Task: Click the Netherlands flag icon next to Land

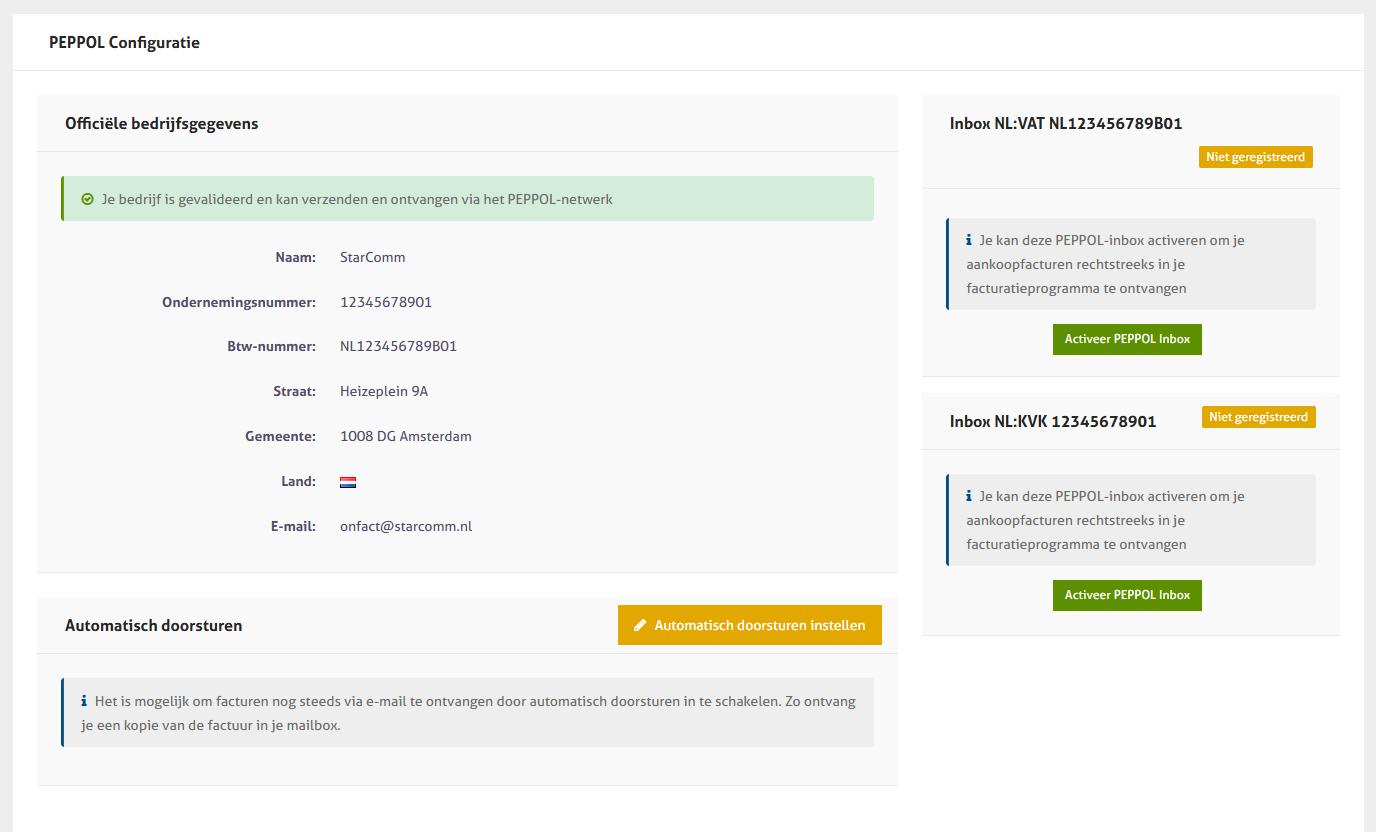Action: [348, 482]
